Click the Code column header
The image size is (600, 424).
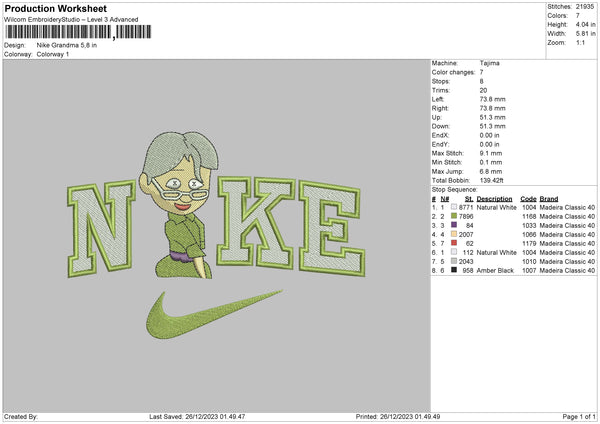click(x=528, y=198)
